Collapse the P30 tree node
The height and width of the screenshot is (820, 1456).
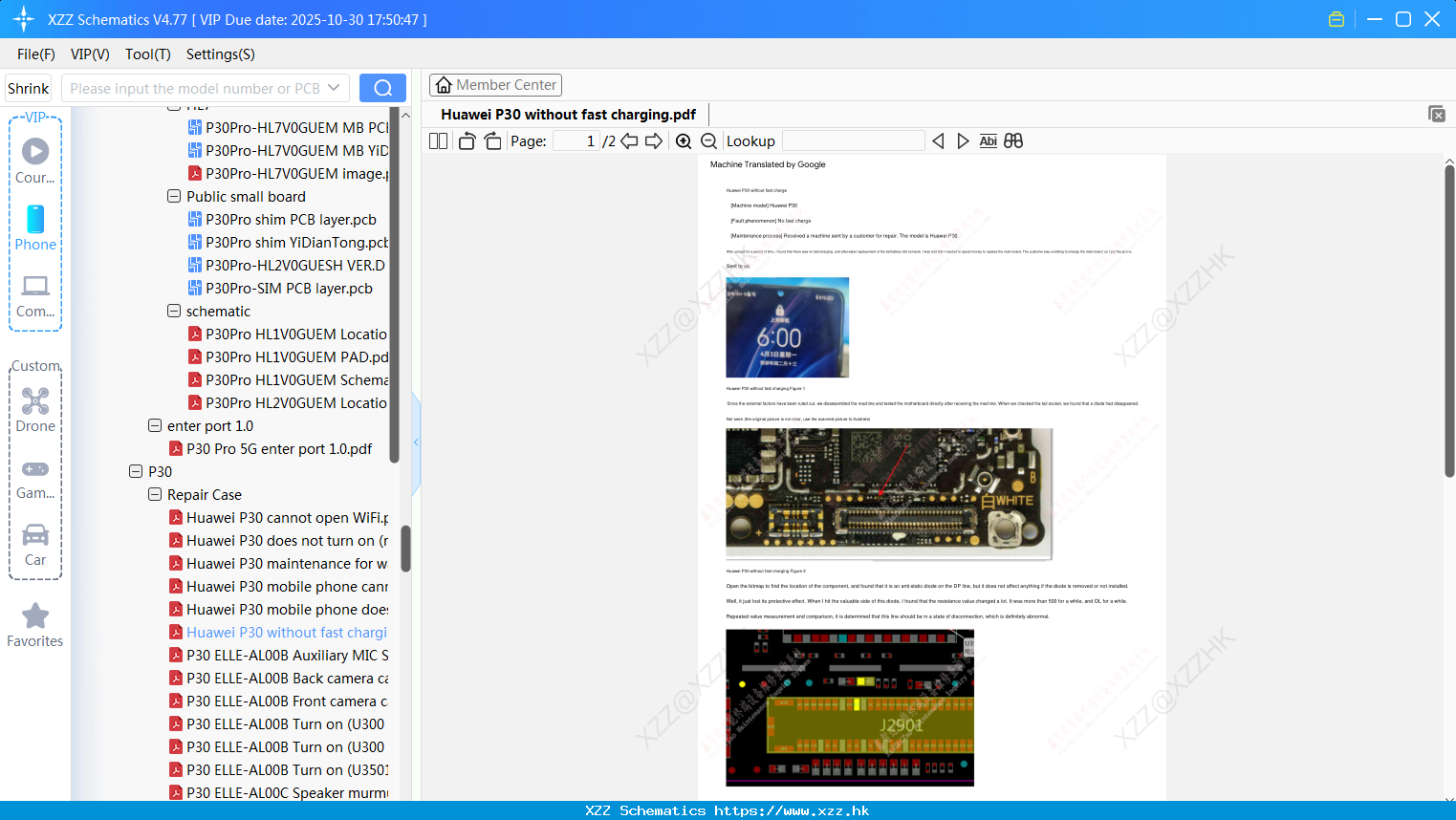point(136,471)
